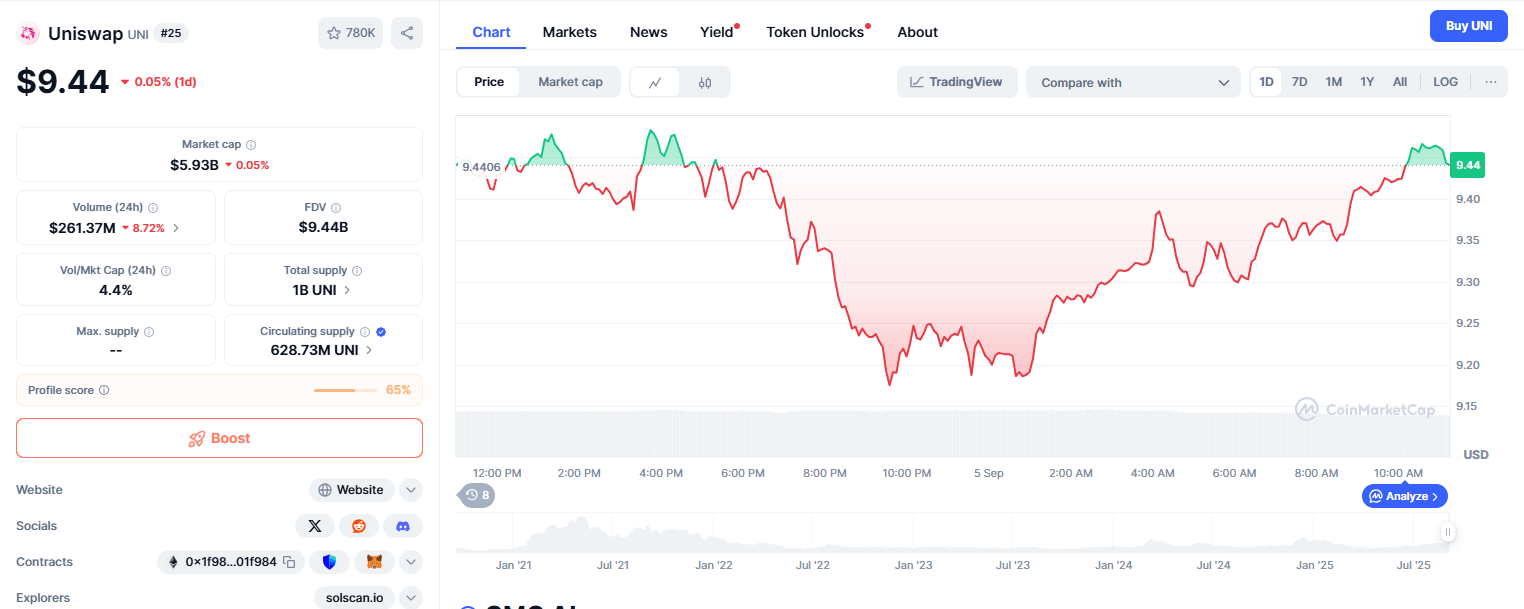Click the Analyze button
1524x609 pixels.
(1404, 496)
